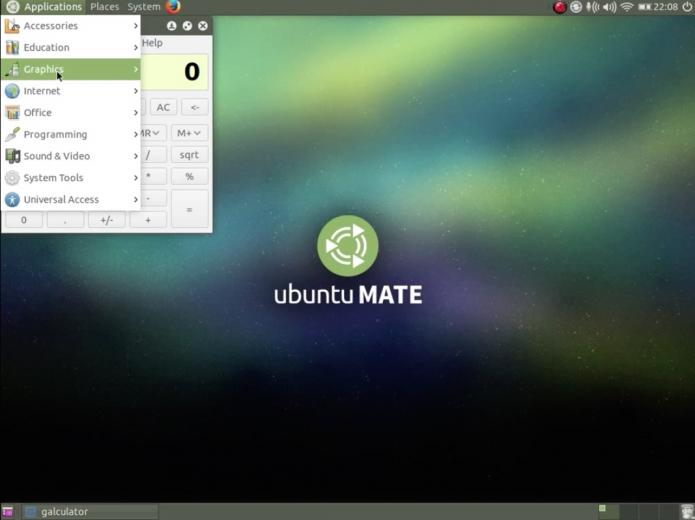Click the sqrt button
The image size is (695, 520).
(189, 155)
